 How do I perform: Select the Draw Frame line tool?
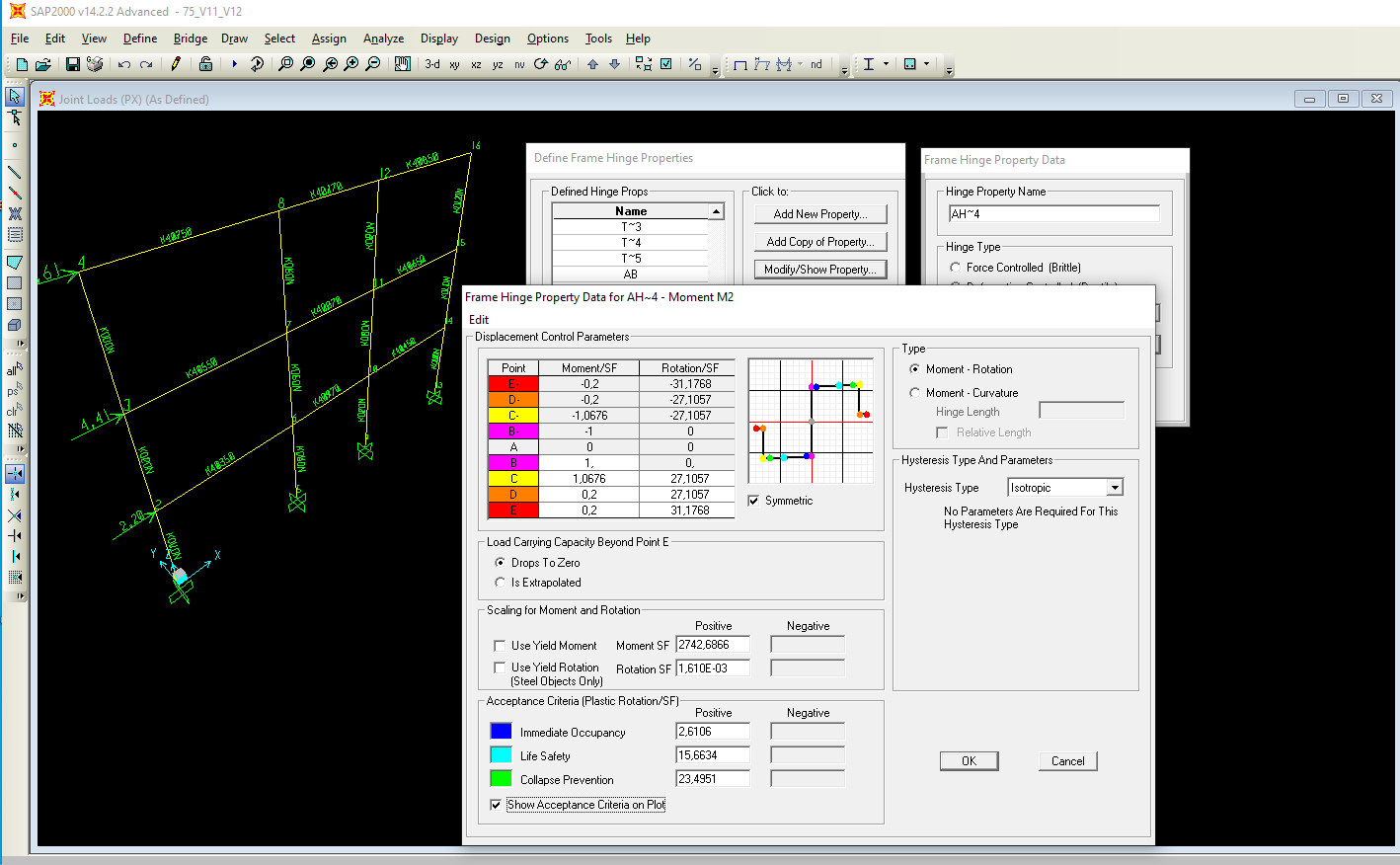point(15,172)
